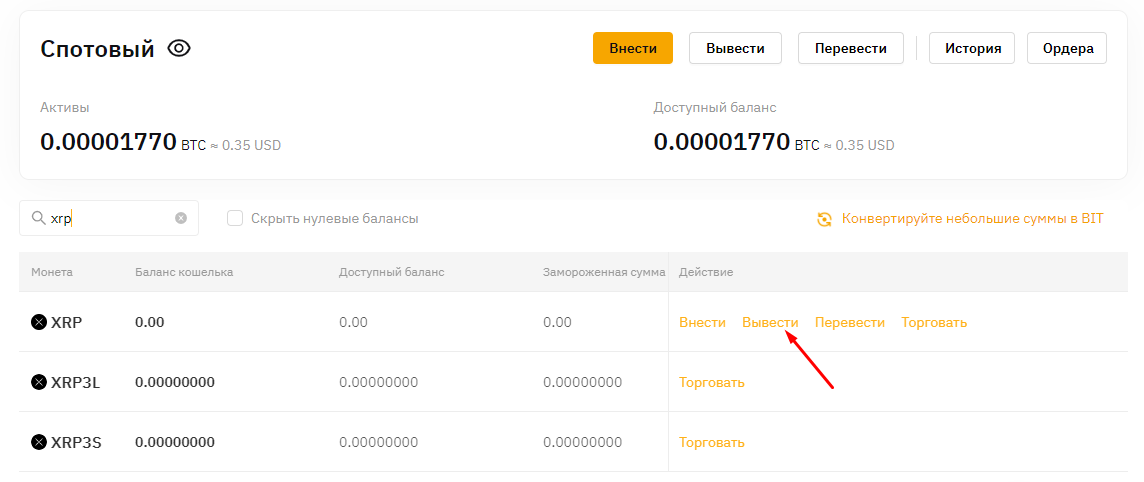Viewport: 1144px width, 482px height.
Task: Click the orange Внести button
Action: [x=633, y=48]
